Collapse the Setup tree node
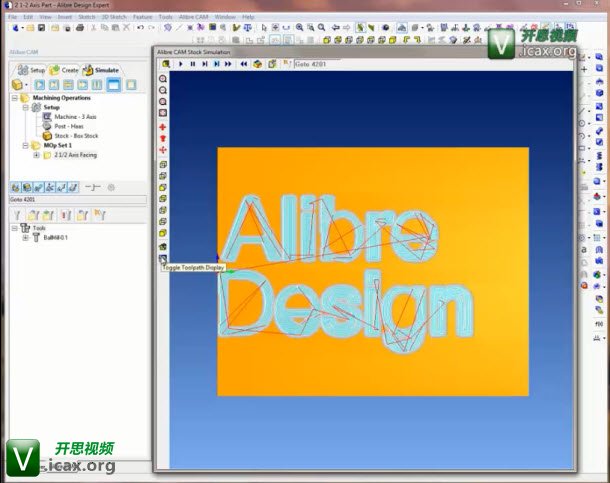The image size is (610, 483). 25,107
